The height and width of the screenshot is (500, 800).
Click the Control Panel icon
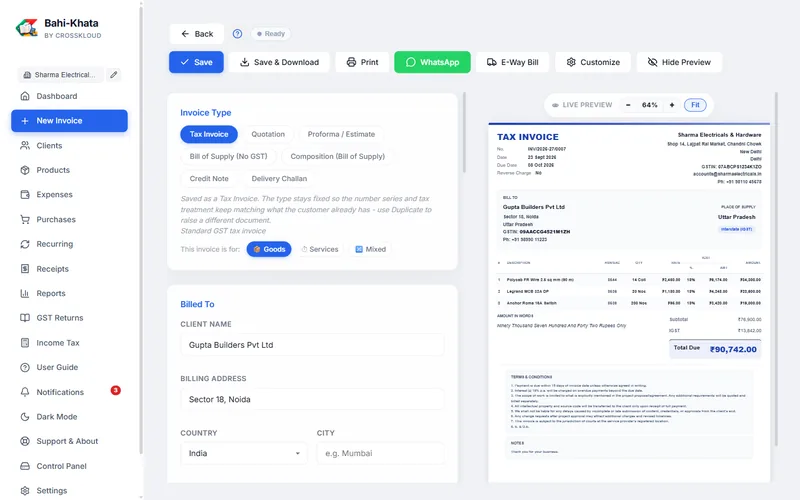[24, 466]
